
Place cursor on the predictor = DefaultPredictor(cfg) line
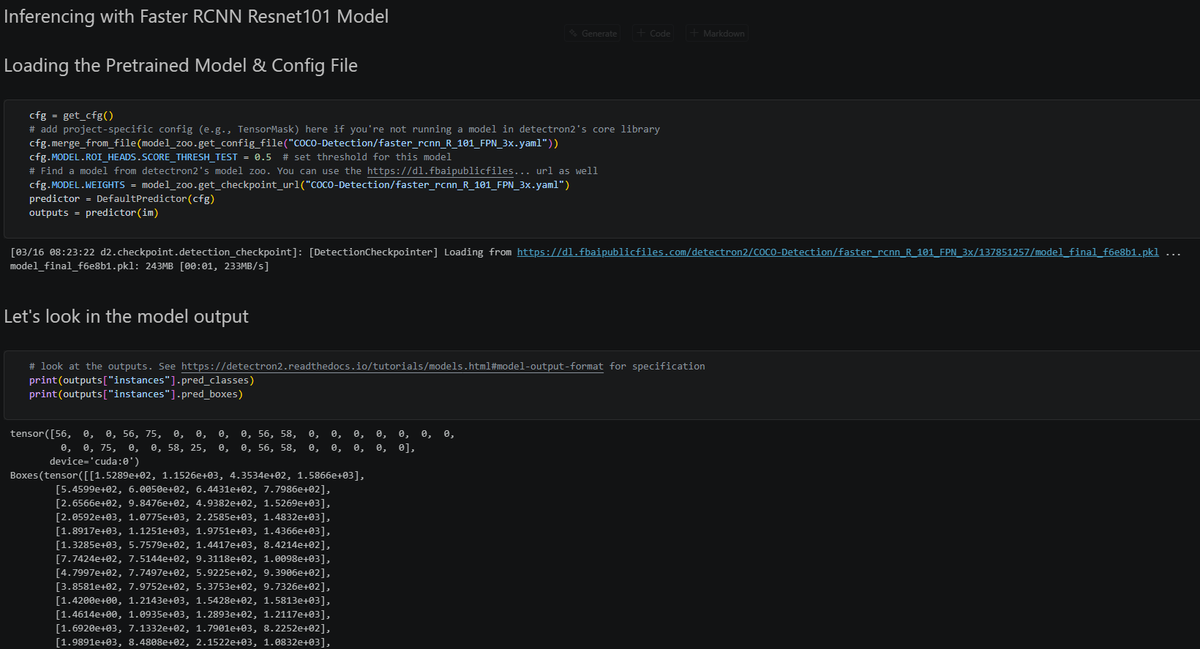tap(123, 199)
